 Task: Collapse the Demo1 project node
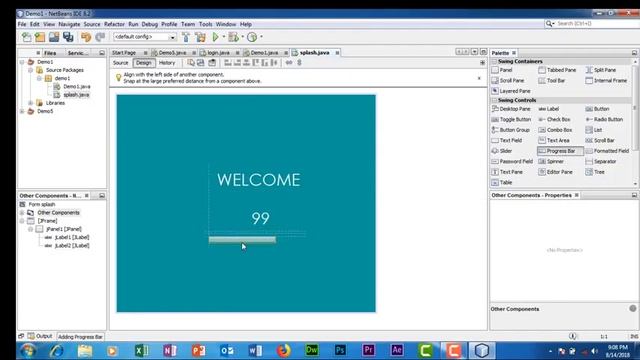[x=22, y=62]
